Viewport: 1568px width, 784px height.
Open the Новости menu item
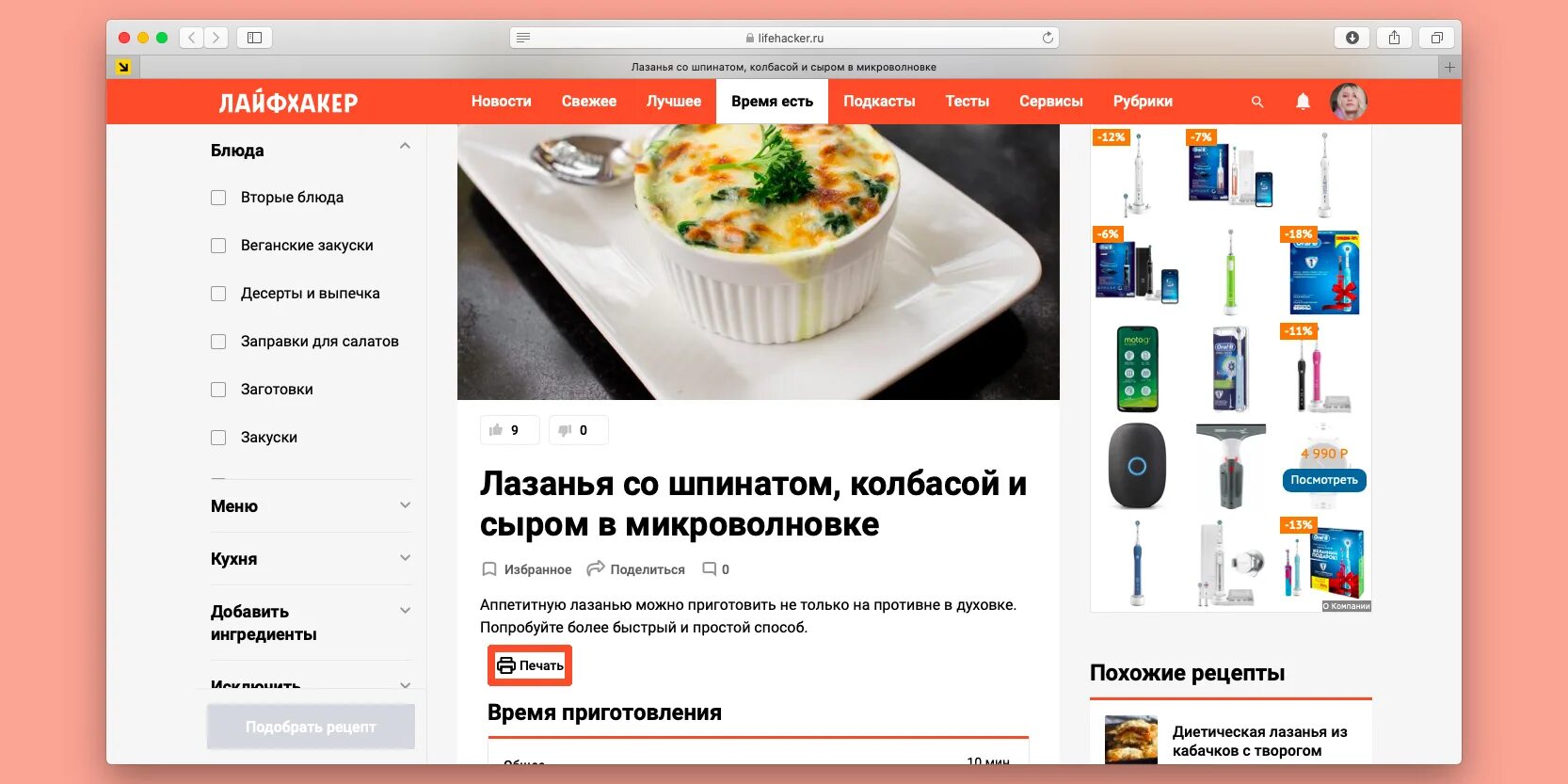pyautogui.click(x=502, y=102)
